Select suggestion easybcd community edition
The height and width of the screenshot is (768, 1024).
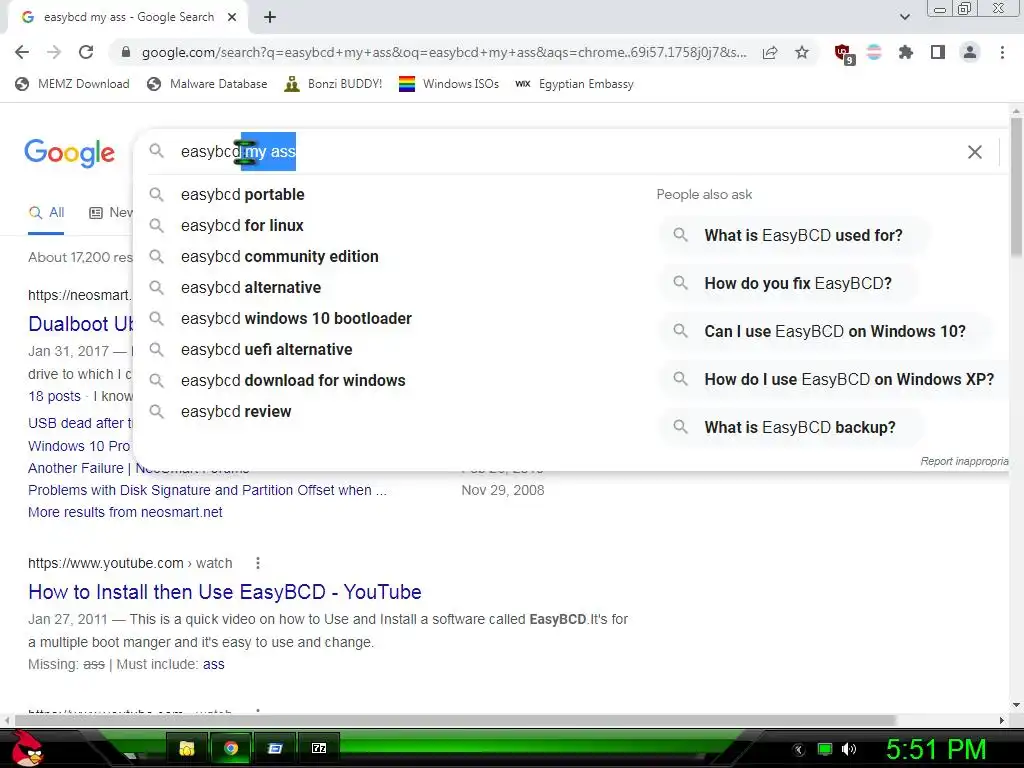[280, 257]
